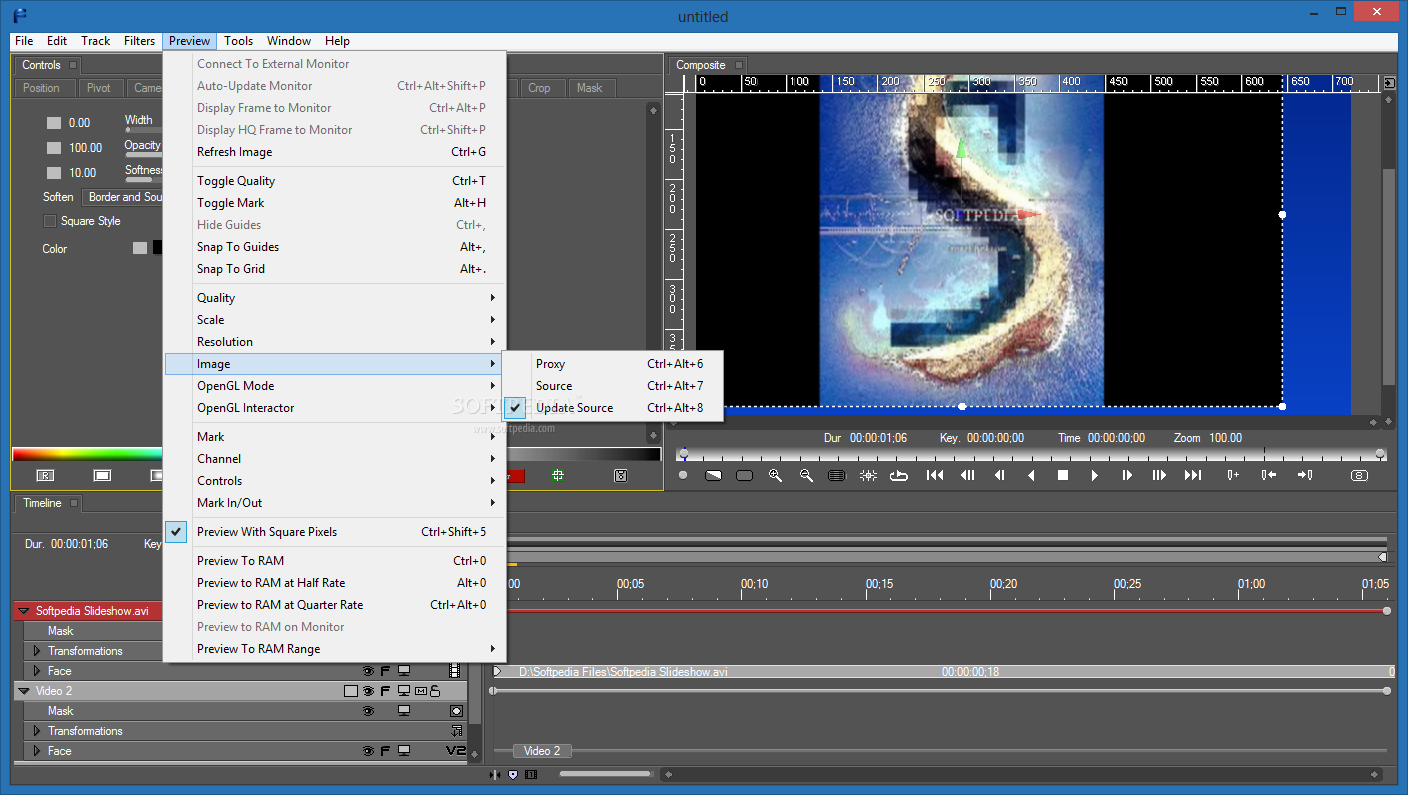Step forward one frame

(1127, 476)
